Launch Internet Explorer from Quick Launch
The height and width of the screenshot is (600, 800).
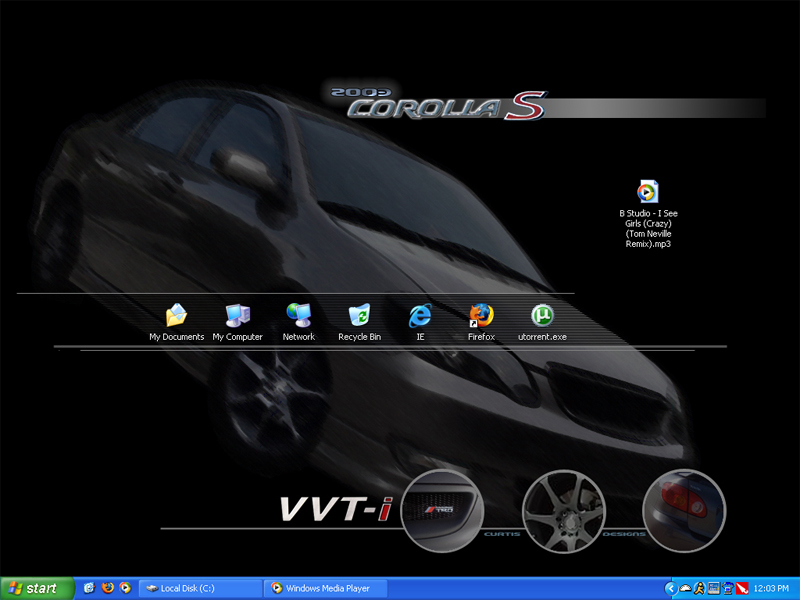[x=89, y=588]
